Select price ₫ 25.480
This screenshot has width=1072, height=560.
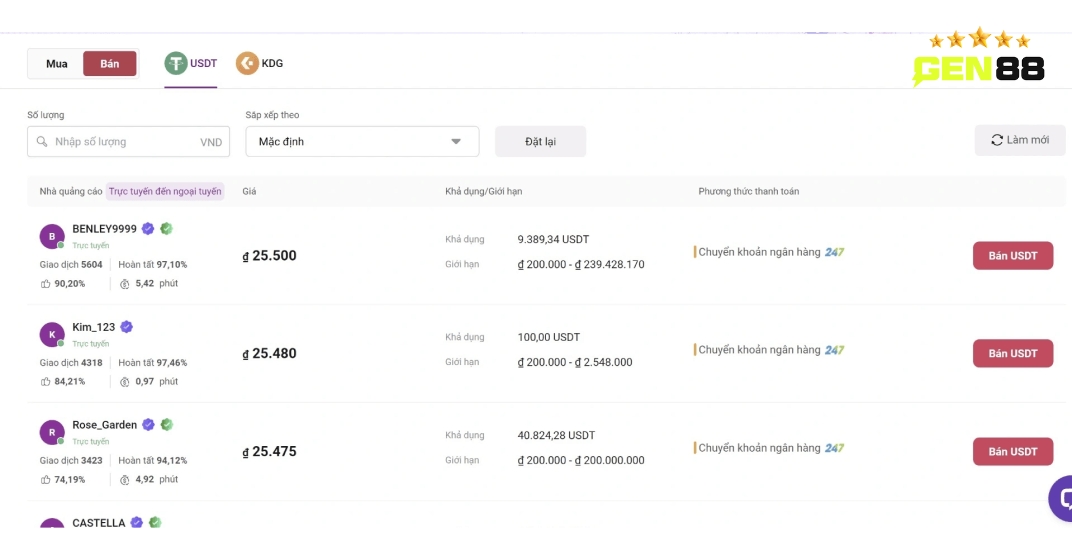pos(269,354)
